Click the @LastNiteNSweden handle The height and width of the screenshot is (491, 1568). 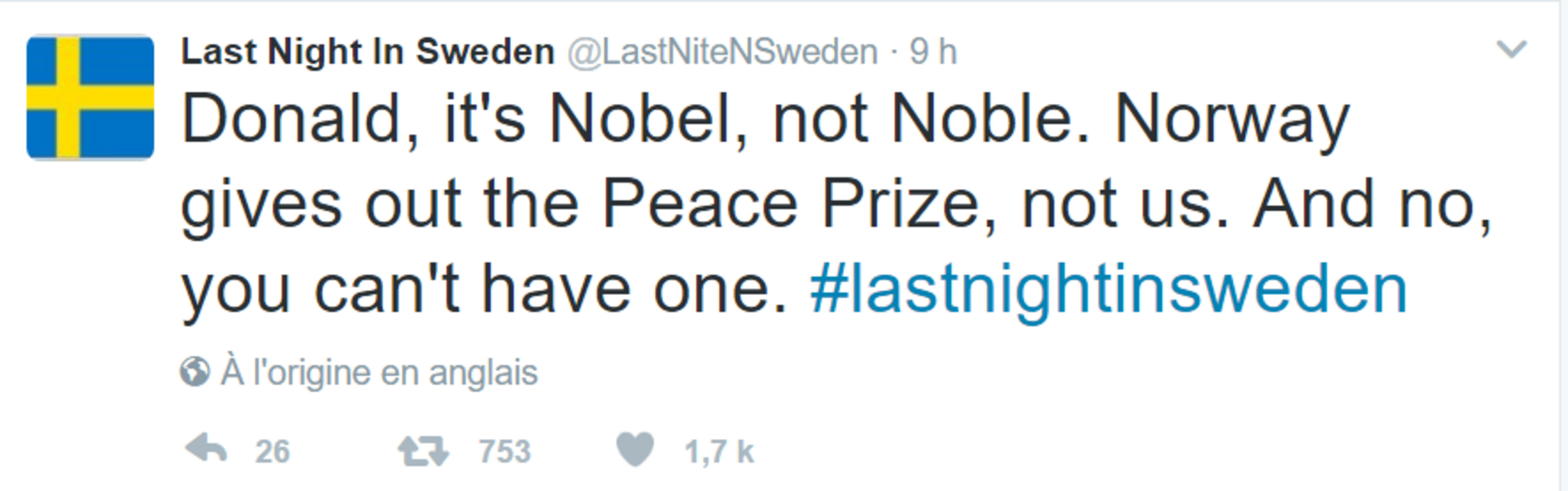coord(722,52)
